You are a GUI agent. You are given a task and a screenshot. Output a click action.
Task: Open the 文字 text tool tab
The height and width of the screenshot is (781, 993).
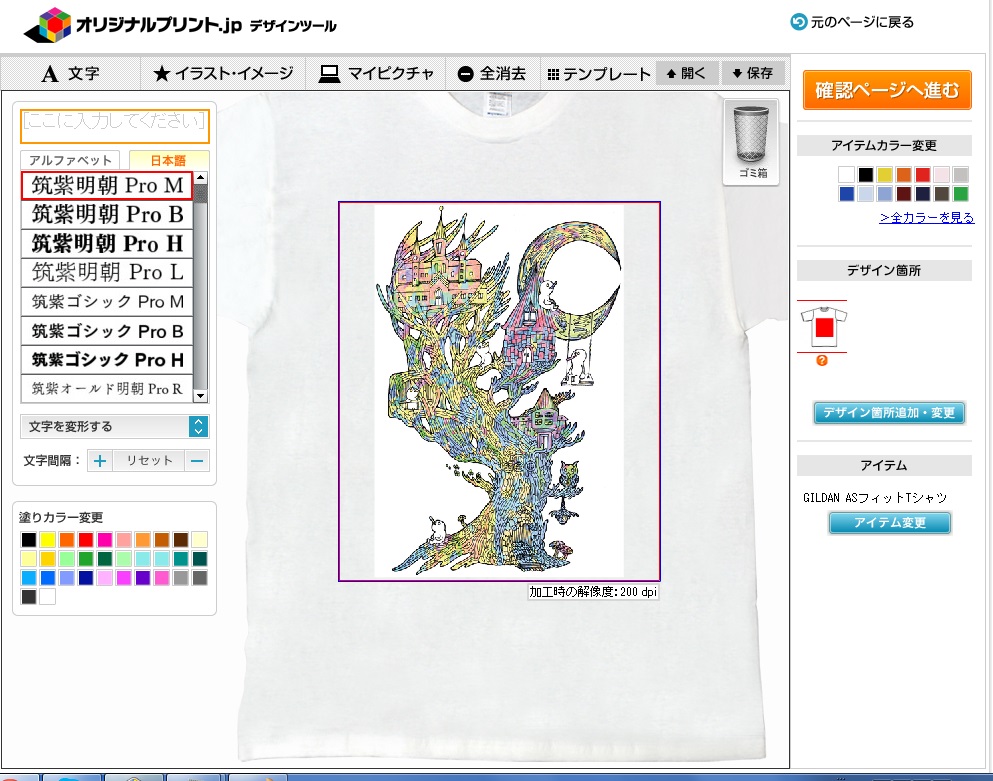[x=71, y=73]
